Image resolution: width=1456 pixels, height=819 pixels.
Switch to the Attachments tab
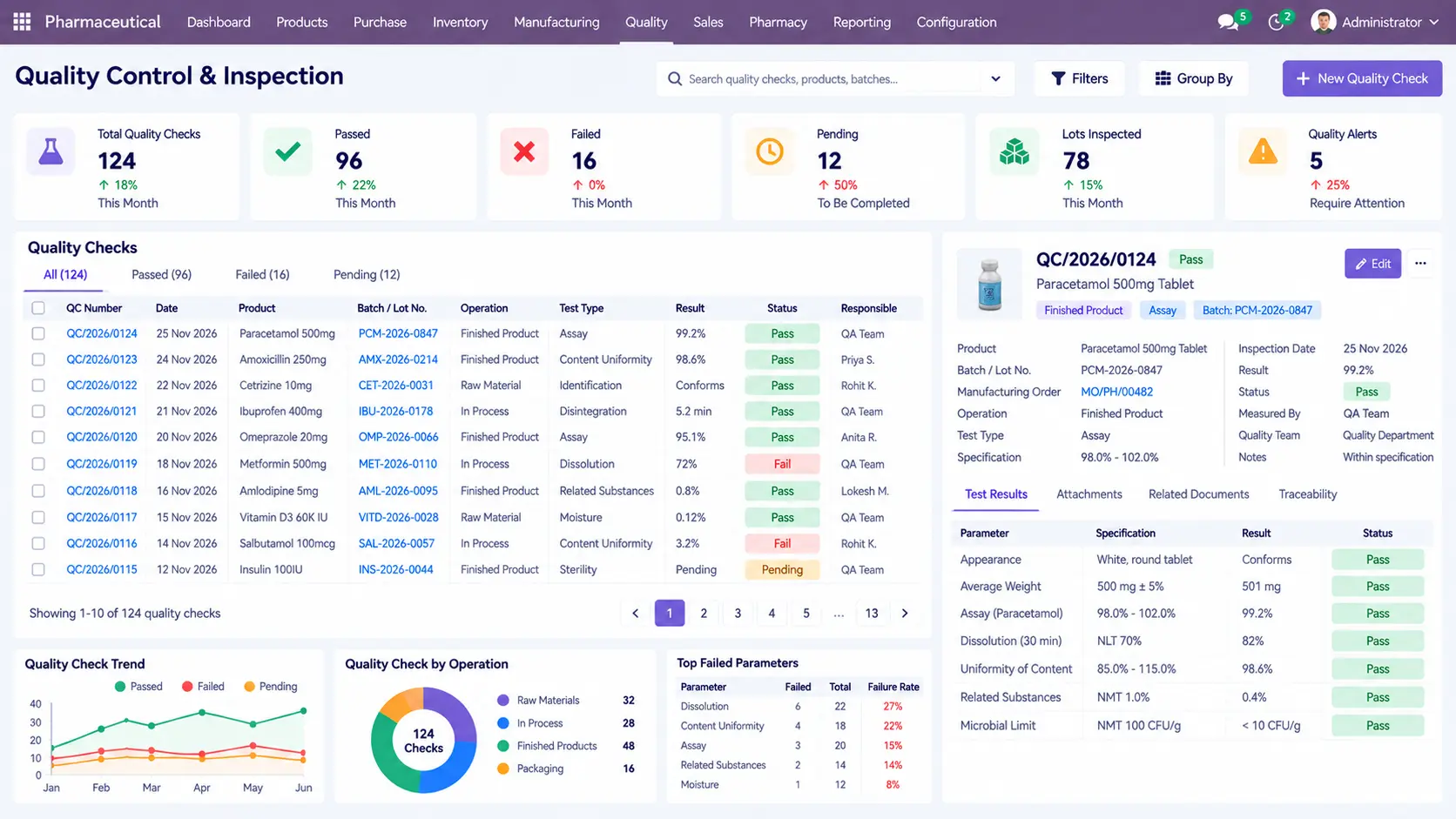pyautogui.click(x=1089, y=494)
